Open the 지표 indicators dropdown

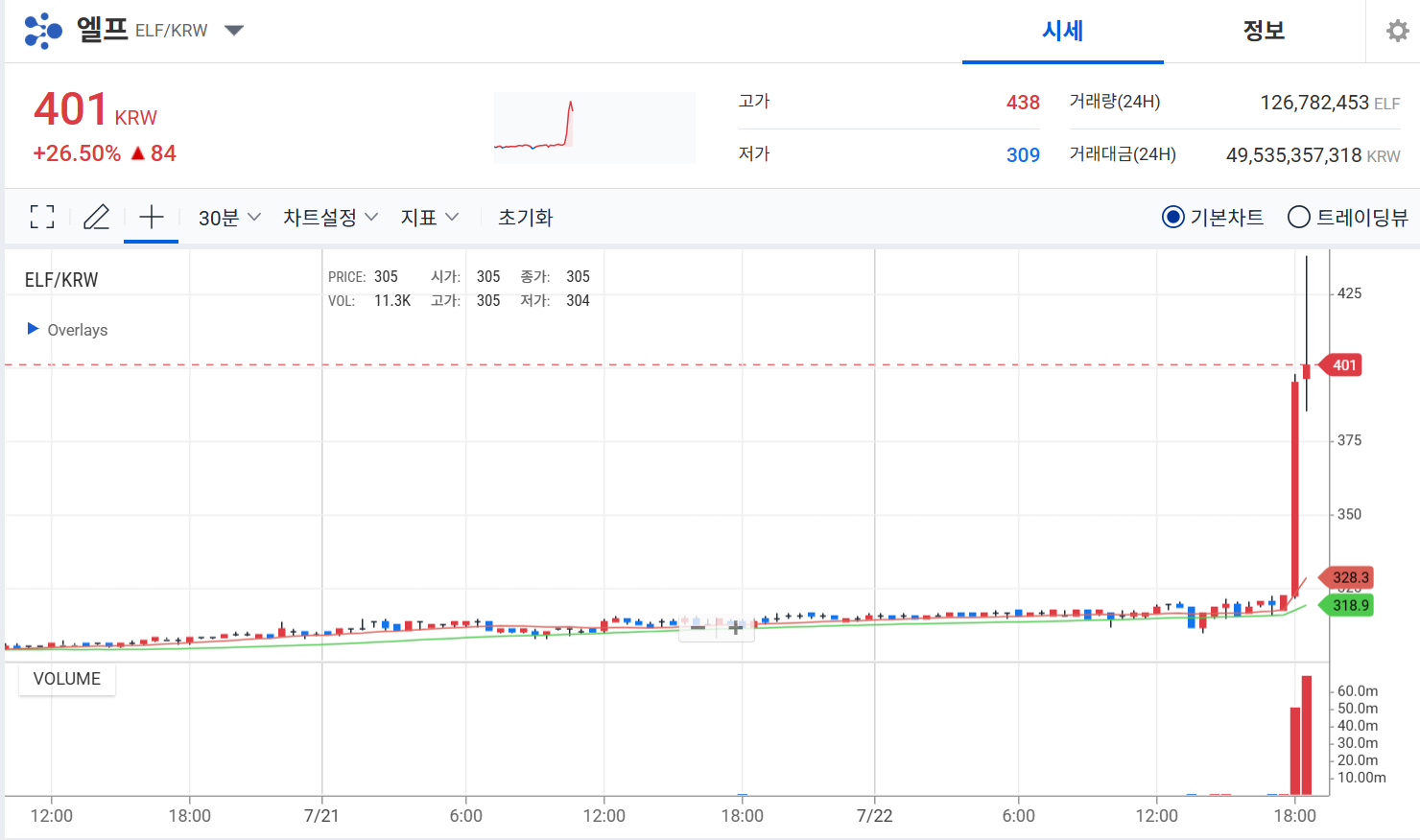tap(430, 218)
